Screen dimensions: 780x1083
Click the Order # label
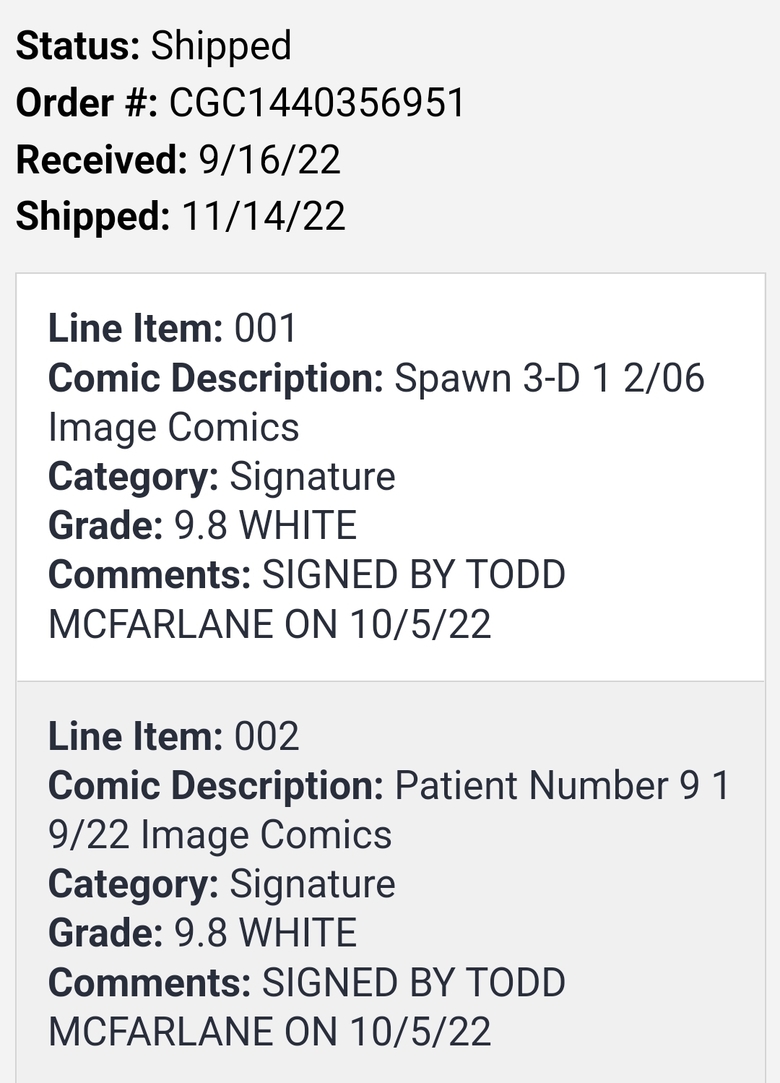(87, 103)
